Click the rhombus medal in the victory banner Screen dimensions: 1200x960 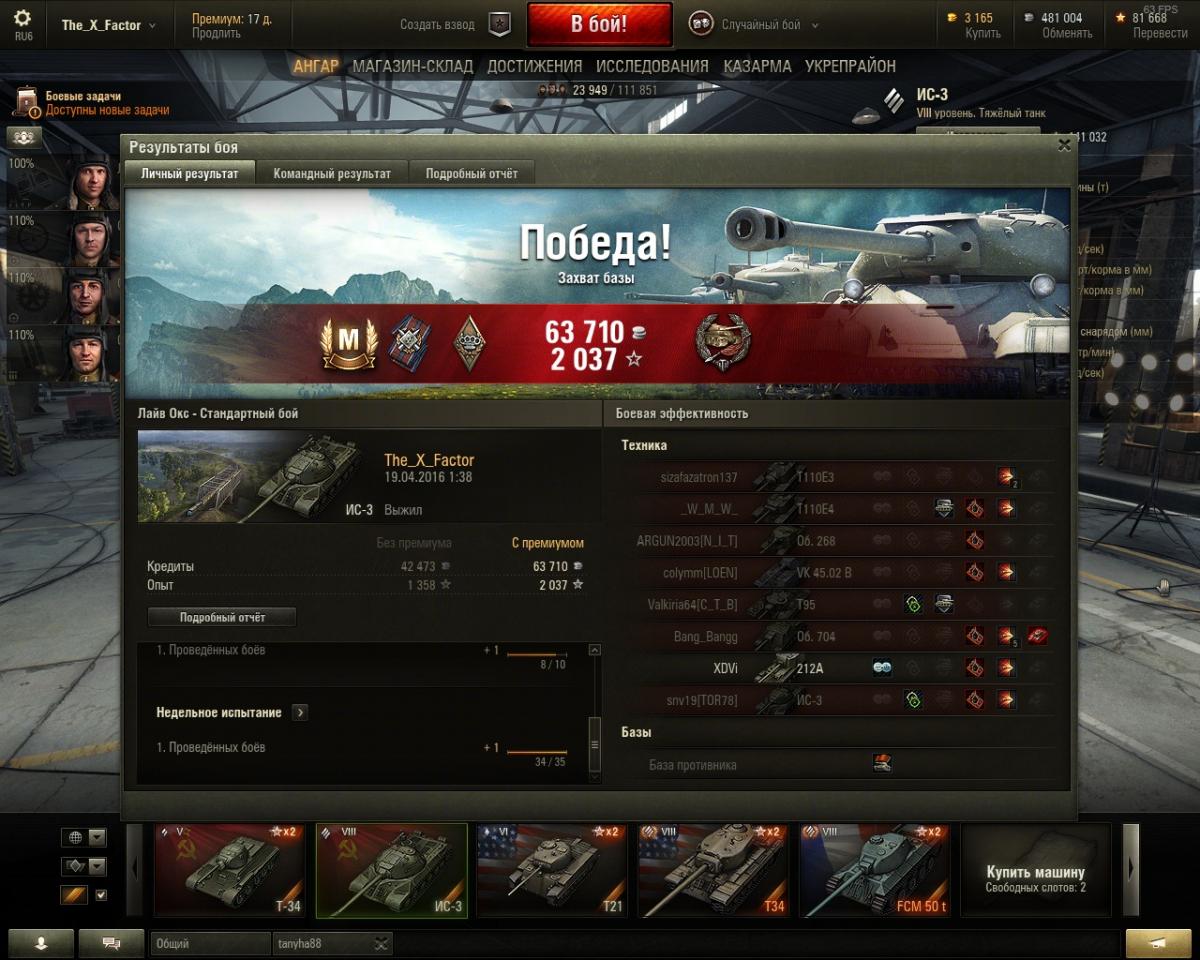point(468,342)
